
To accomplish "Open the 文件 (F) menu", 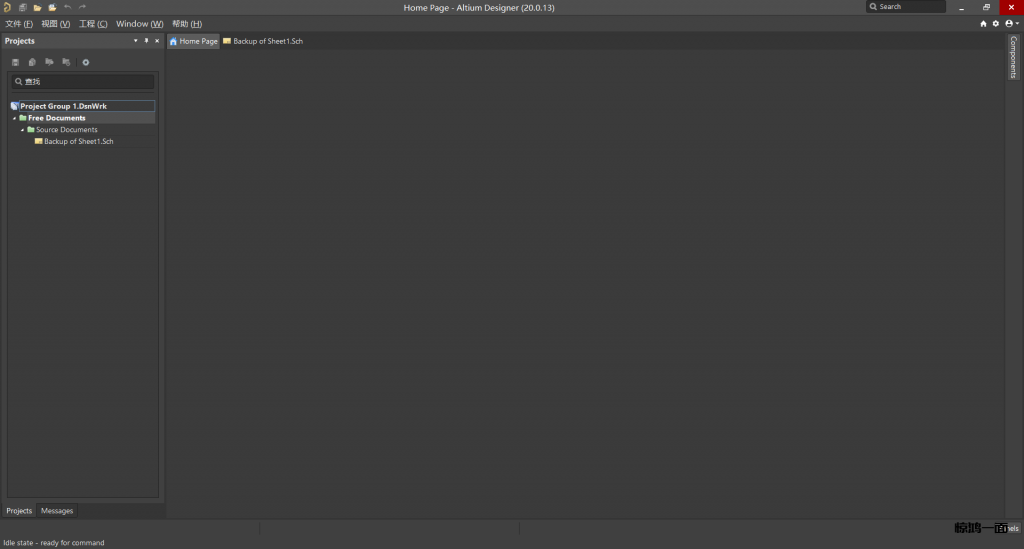I will click(x=19, y=23).
